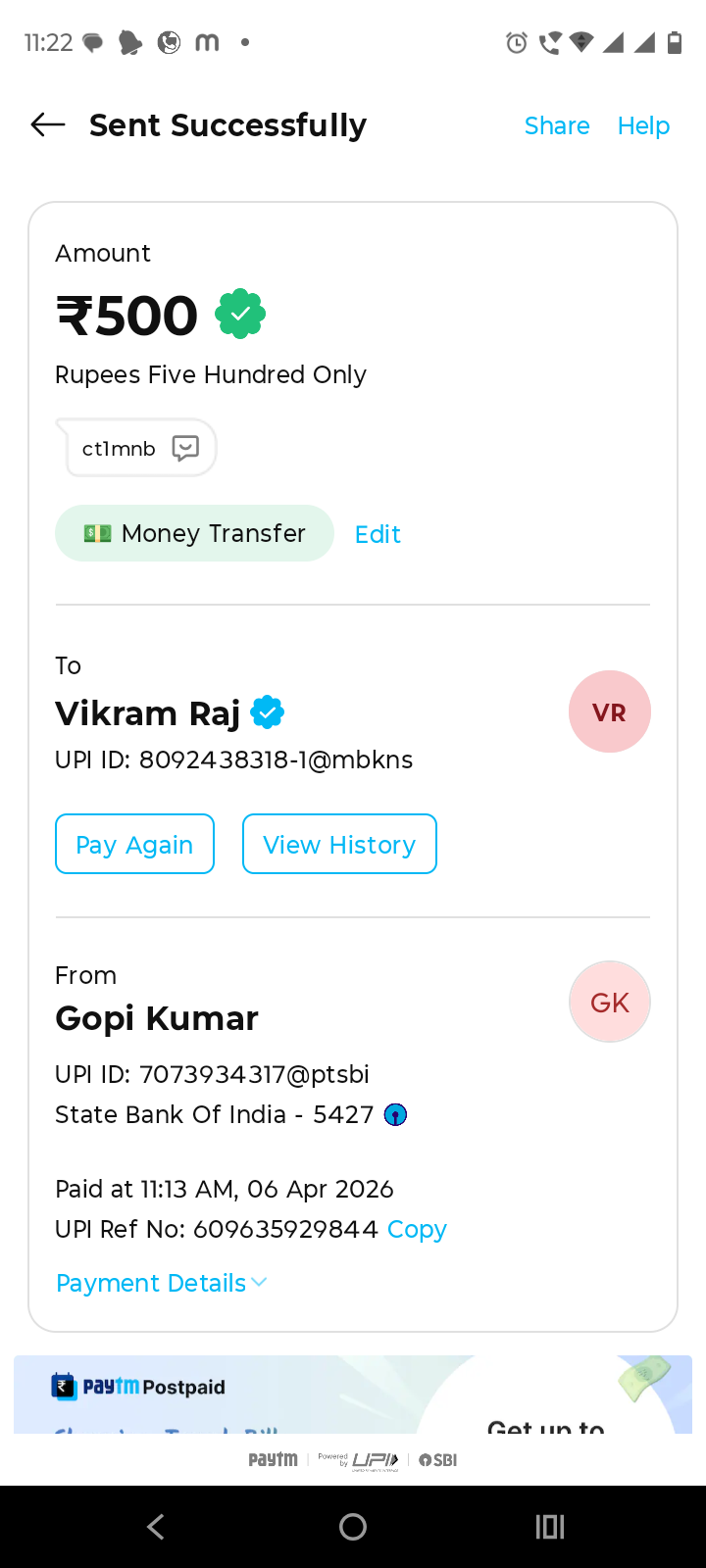Open View History for Vikram Raj

pyautogui.click(x=339, y=844)
